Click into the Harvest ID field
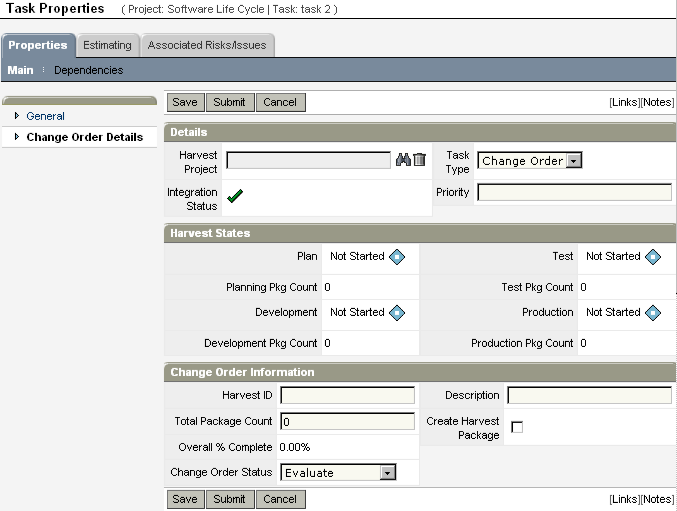 (x=347, y=396)
